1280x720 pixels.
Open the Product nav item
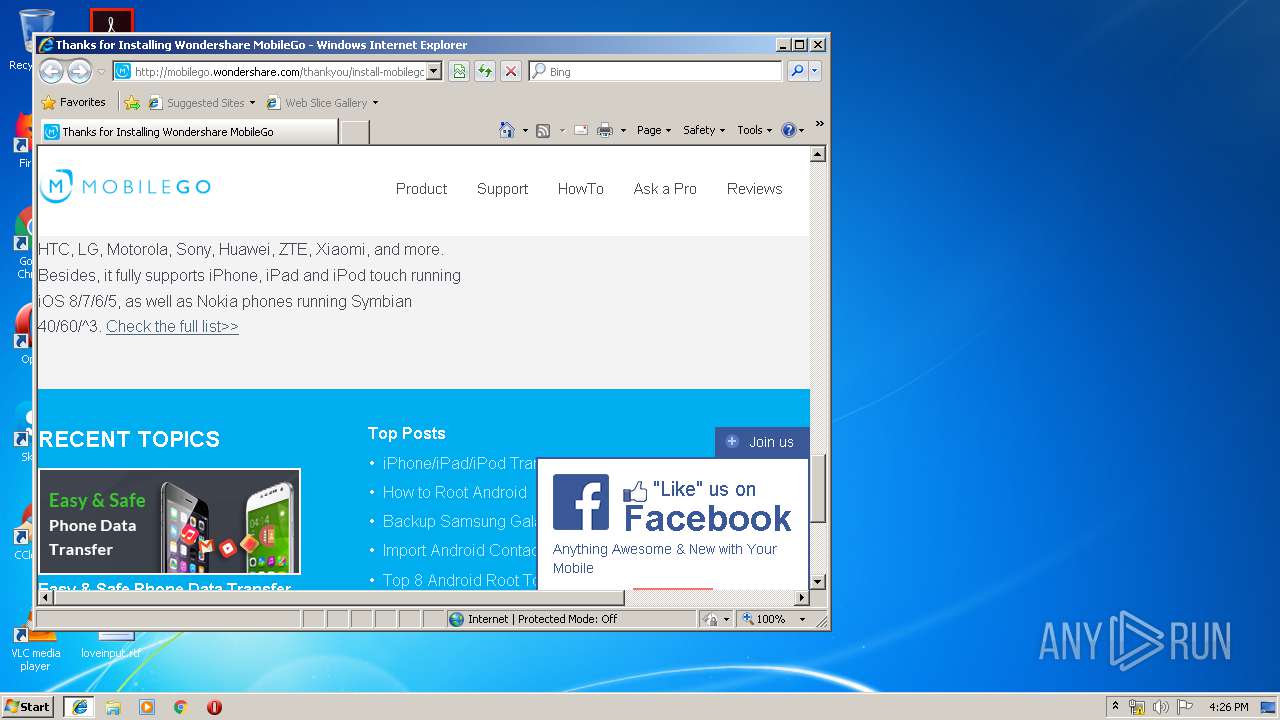[421, 188]
